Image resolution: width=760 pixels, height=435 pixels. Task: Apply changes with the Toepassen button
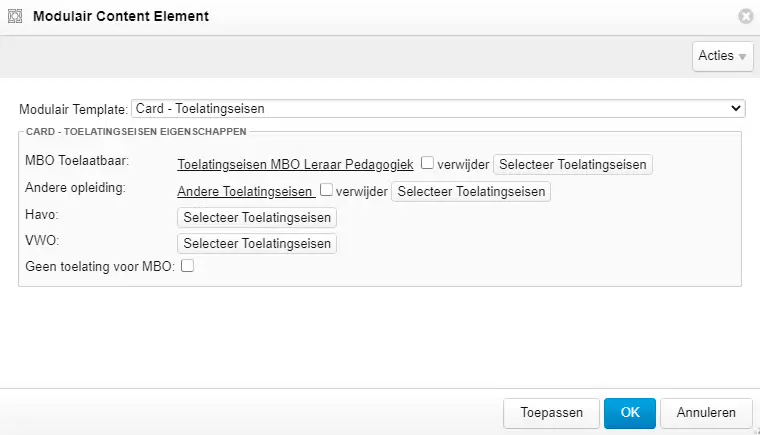[551, 412]
